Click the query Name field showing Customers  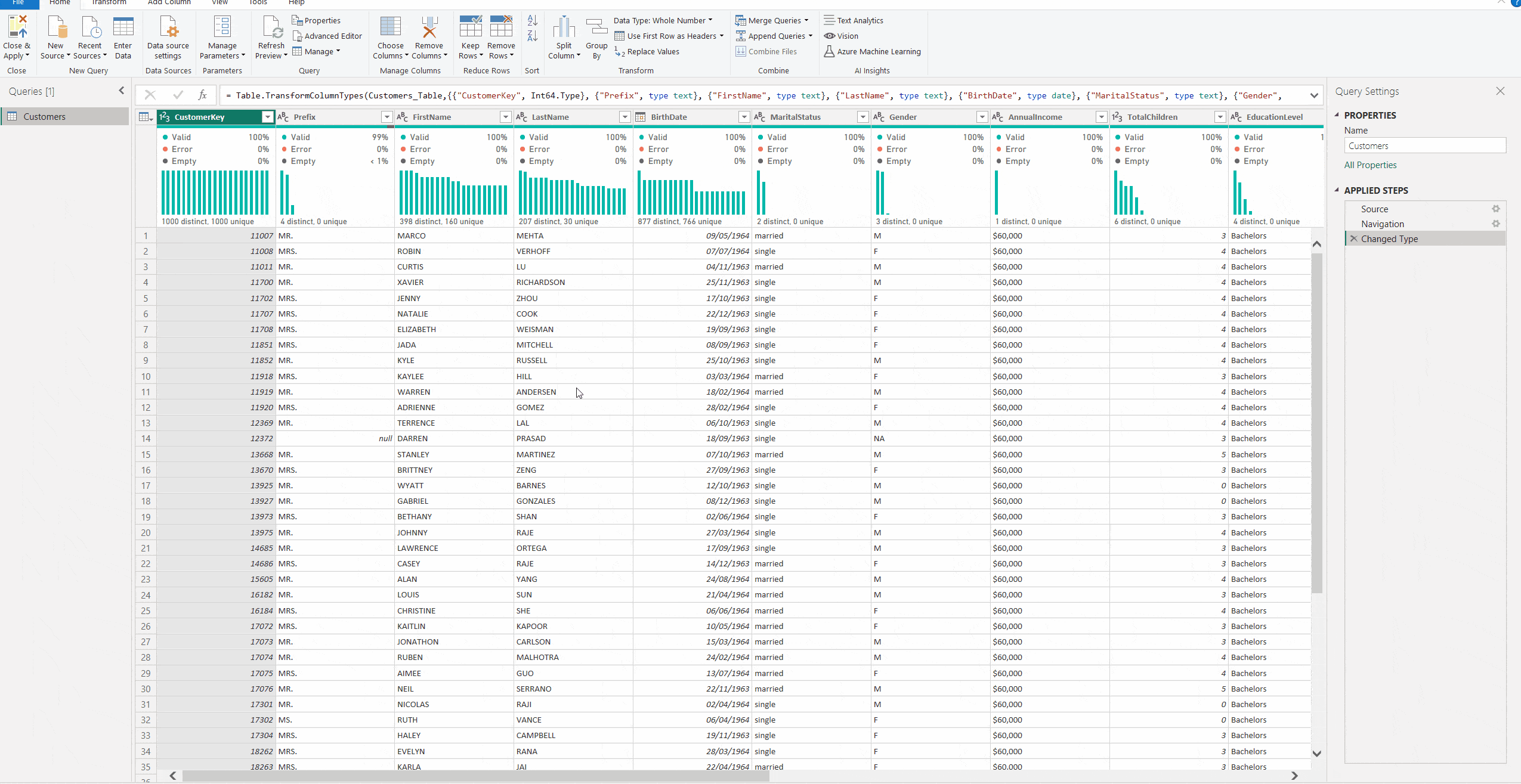coord(1426,145)
